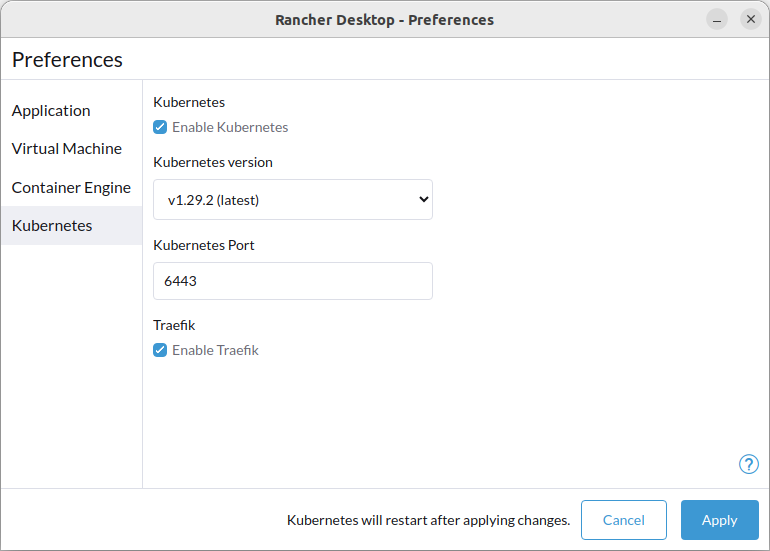Cancel the preference changes

[x=624, y=520]
